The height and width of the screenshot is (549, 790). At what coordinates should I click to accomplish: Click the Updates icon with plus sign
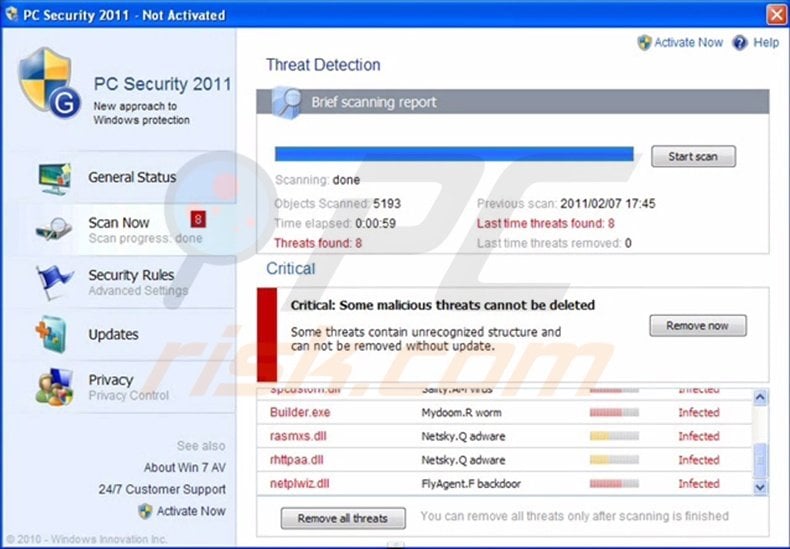point(51,334)
